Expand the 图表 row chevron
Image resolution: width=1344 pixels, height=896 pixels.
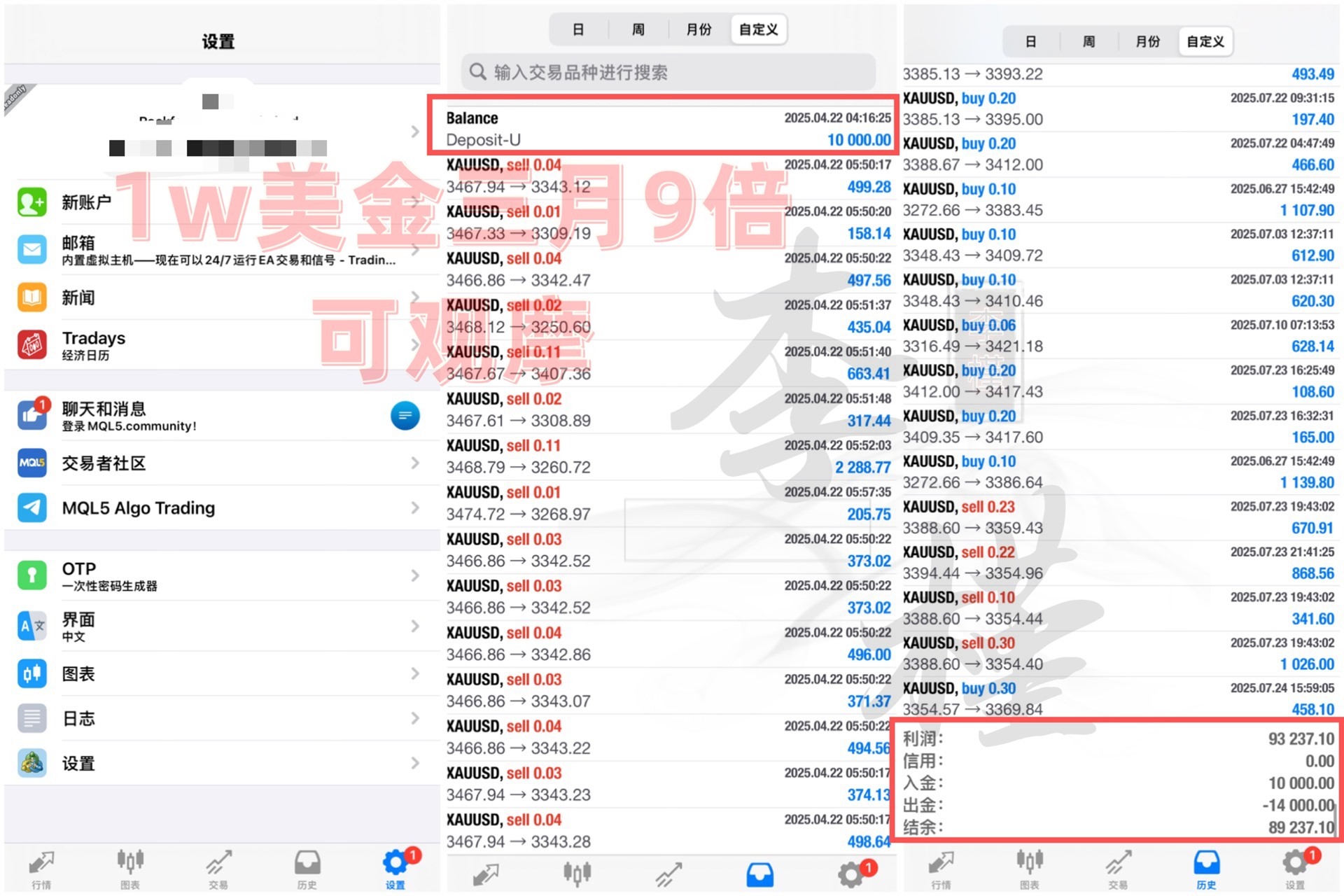point(415,673)
